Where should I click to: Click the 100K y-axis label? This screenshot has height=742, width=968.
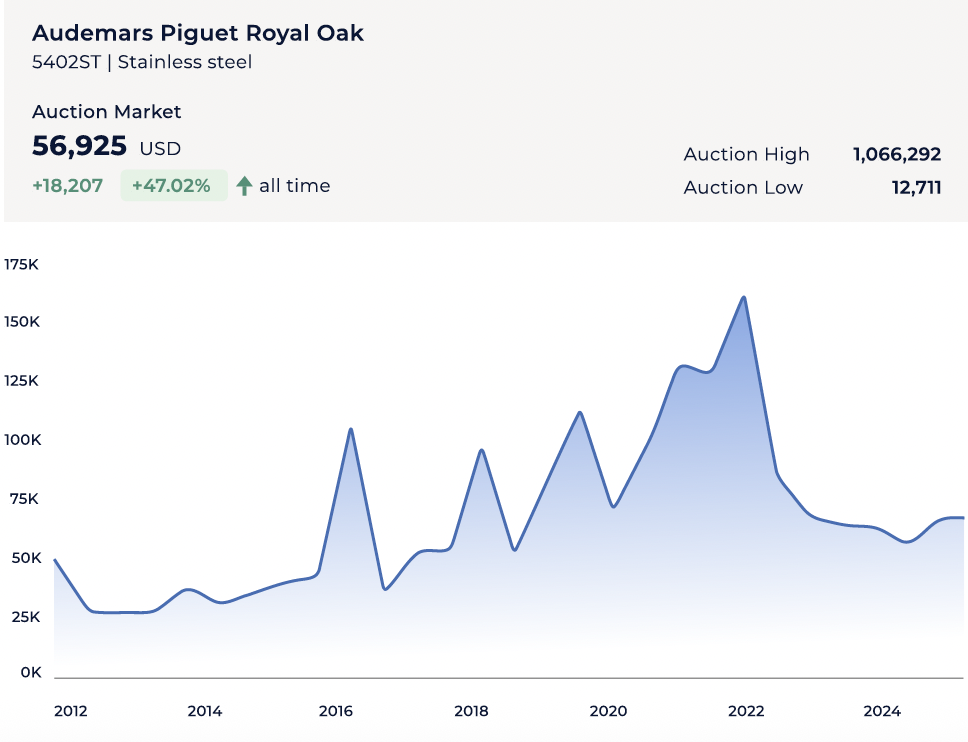21,440
